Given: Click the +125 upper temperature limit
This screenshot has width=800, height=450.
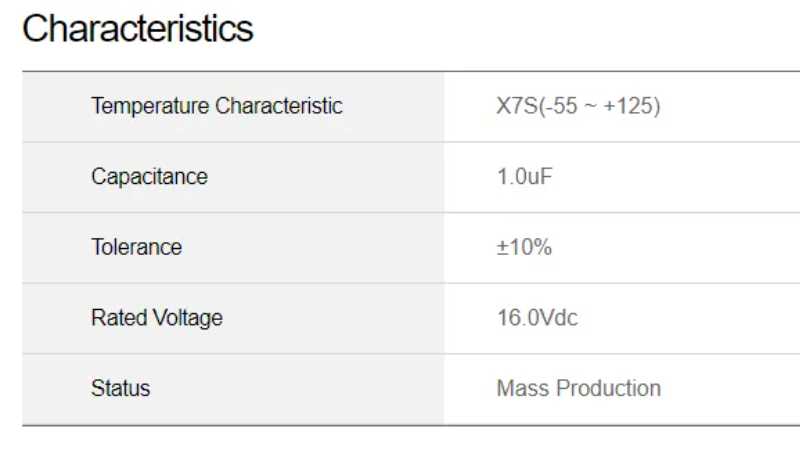Looking at the screenshot, I should tap(628, 106).
